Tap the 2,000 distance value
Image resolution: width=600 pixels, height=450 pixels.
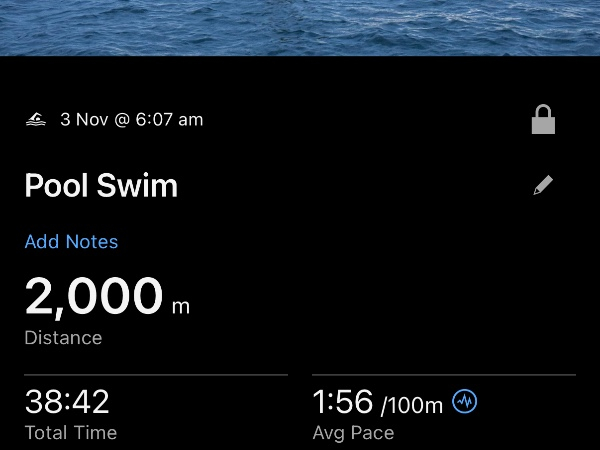click(x=93, y=297)
